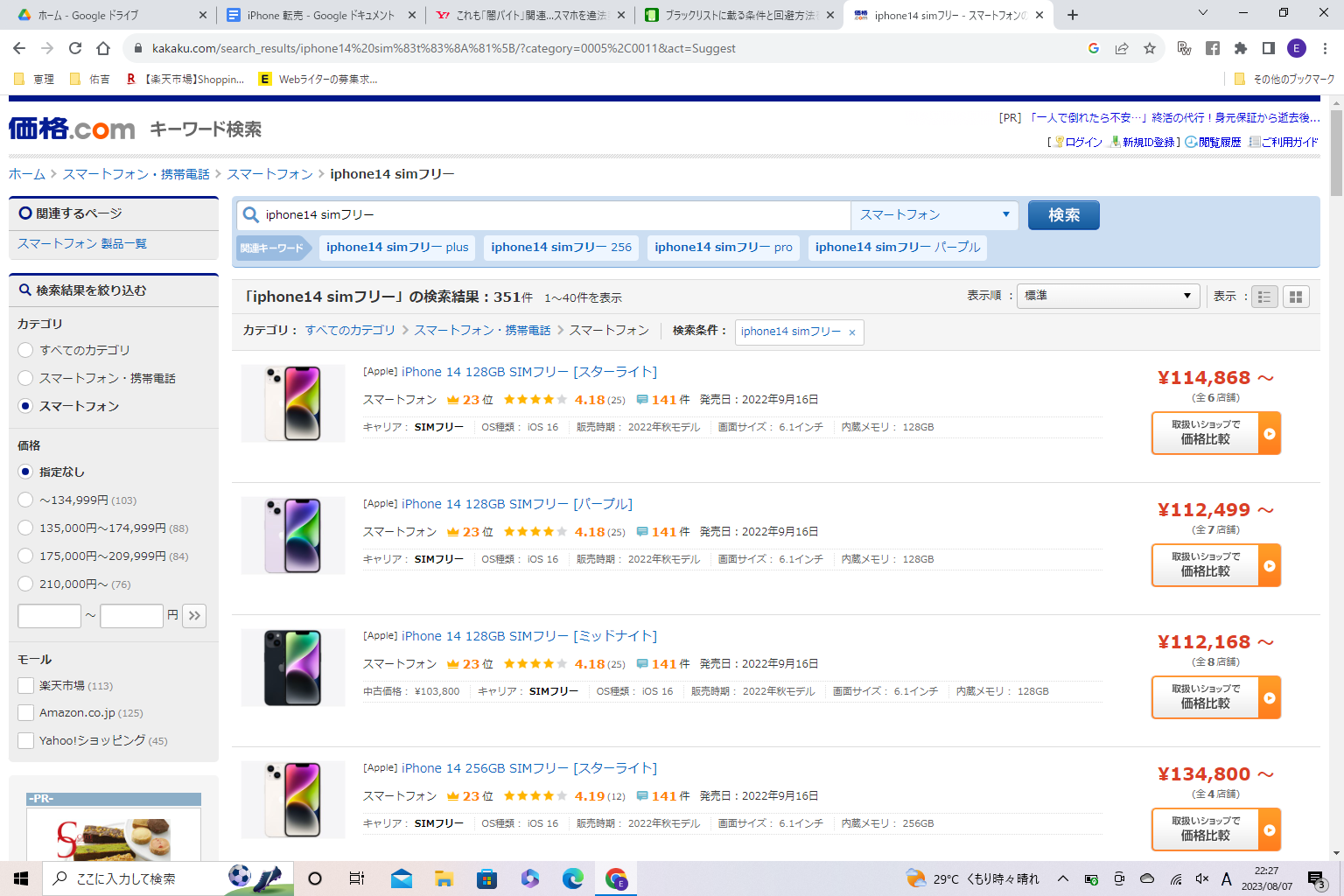Open the extensions puzzle icon

(1241, 48)
